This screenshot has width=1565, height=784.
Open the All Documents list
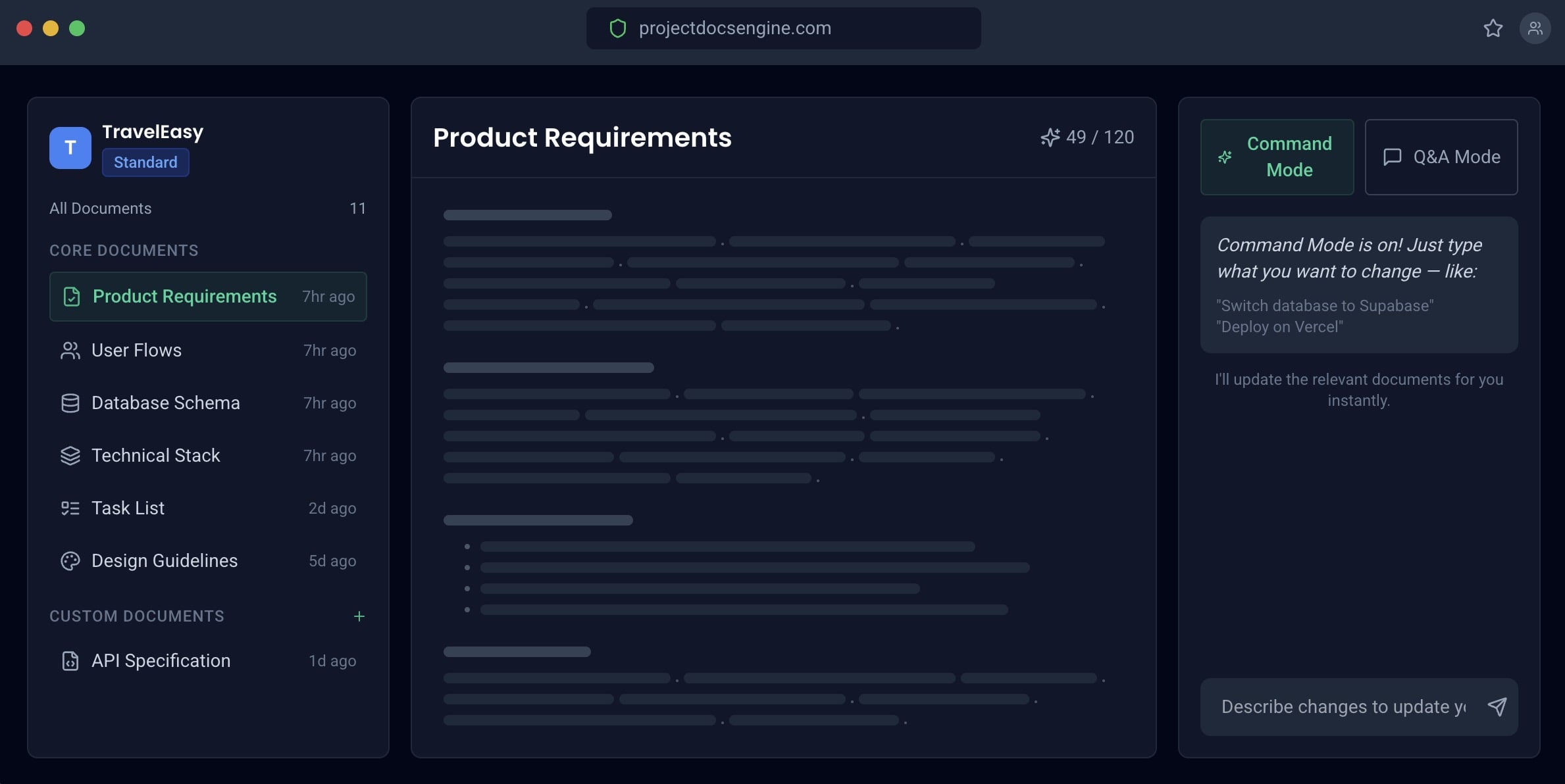click(x=100, y=208)
